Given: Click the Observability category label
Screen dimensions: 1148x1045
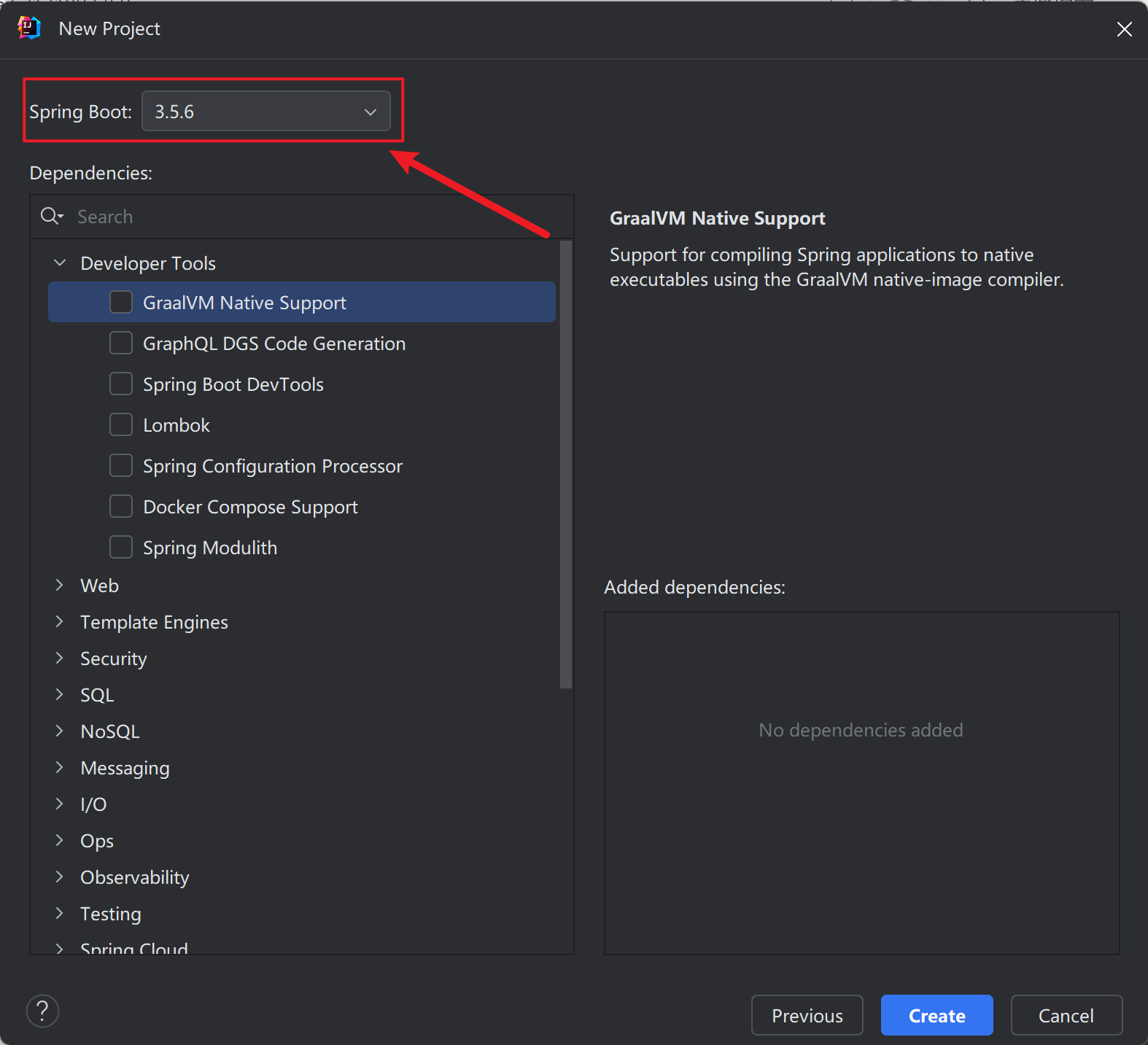Looking at the screenshot, I should pos(135,877).
